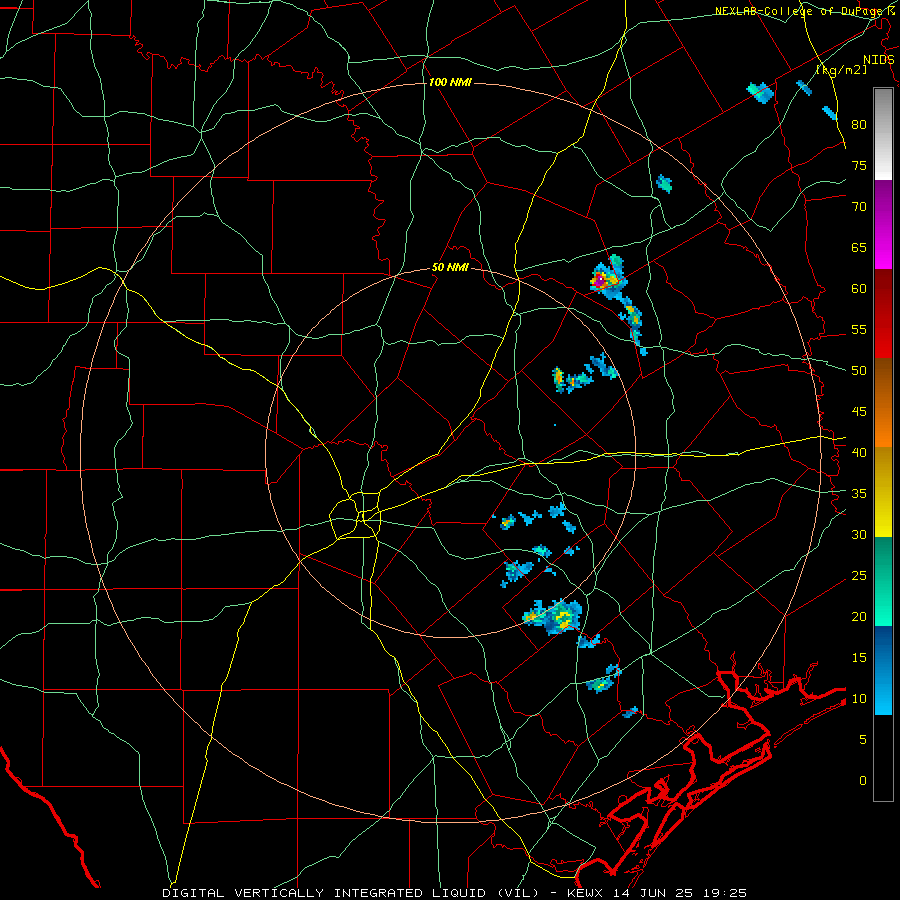Click the 65 value on the color scale
900x900 pixels.
coord(859,247)
